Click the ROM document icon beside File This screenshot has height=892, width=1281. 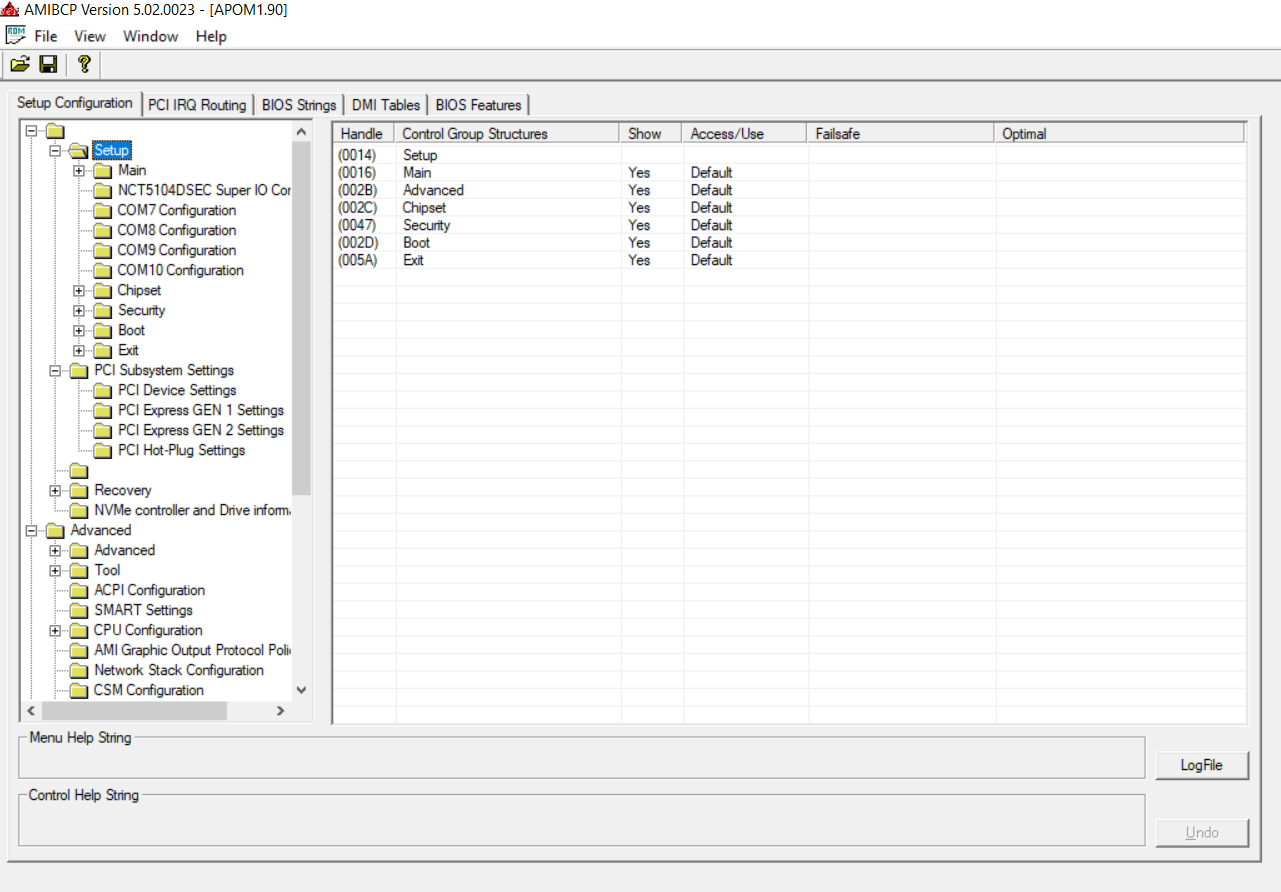coord(16,36)
